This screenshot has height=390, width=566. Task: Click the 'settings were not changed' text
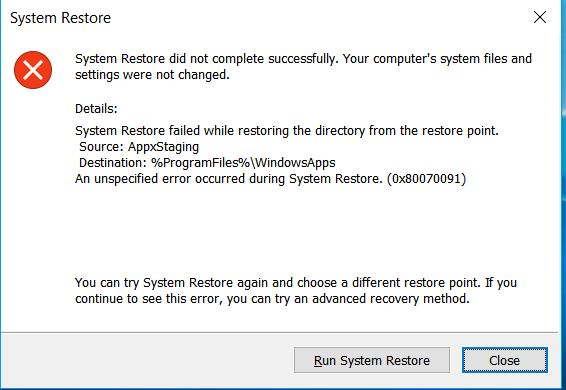[152, 75]
